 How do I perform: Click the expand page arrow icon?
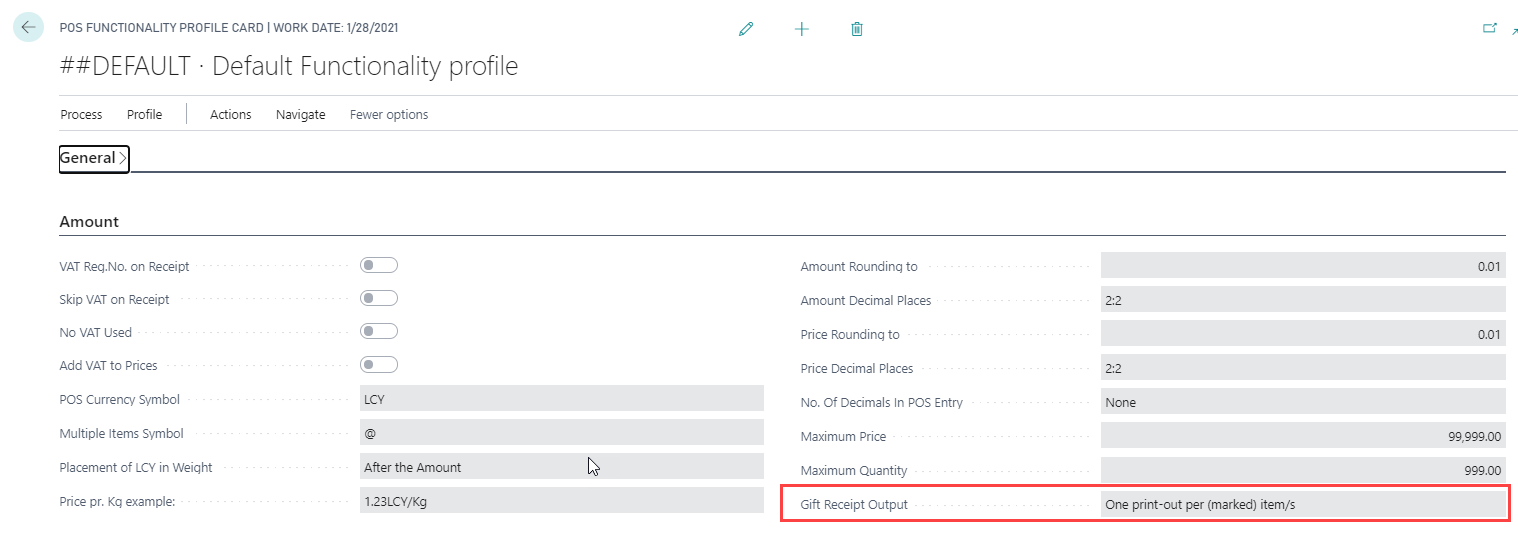(x=1514, y=32)
